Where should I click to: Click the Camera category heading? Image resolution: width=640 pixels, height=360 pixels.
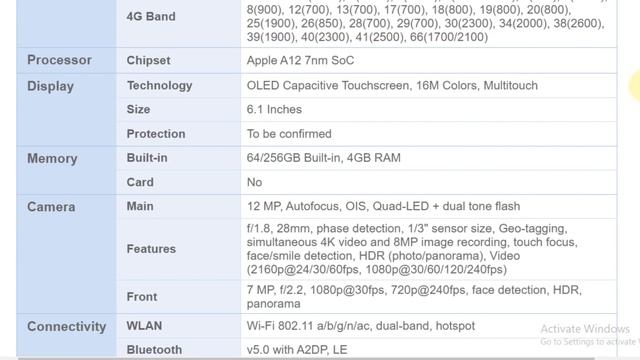[51, 207]
